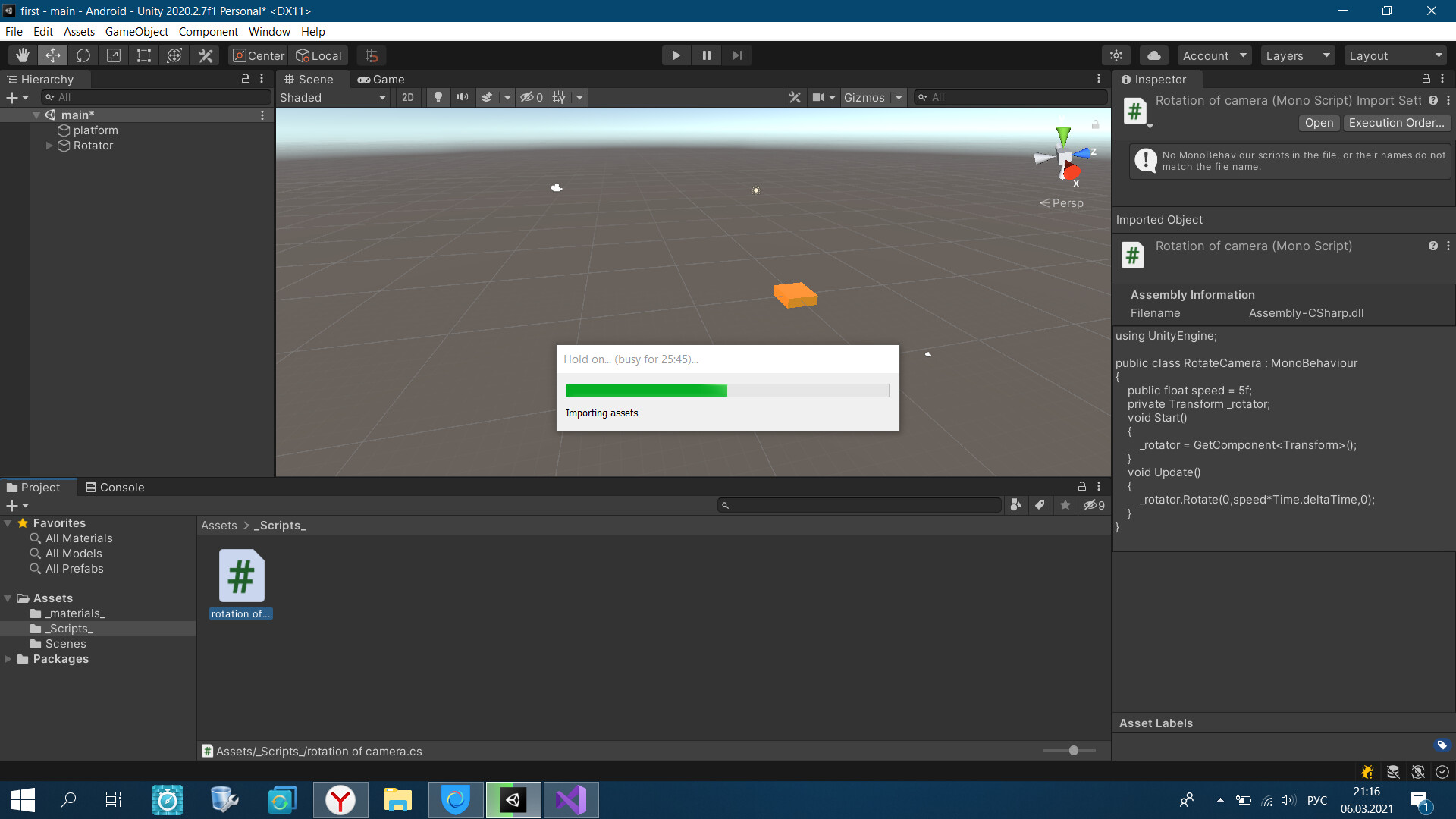Select the Shaded display mode dropdown
The image size is (1456, 819).
[x=334, y=97]
